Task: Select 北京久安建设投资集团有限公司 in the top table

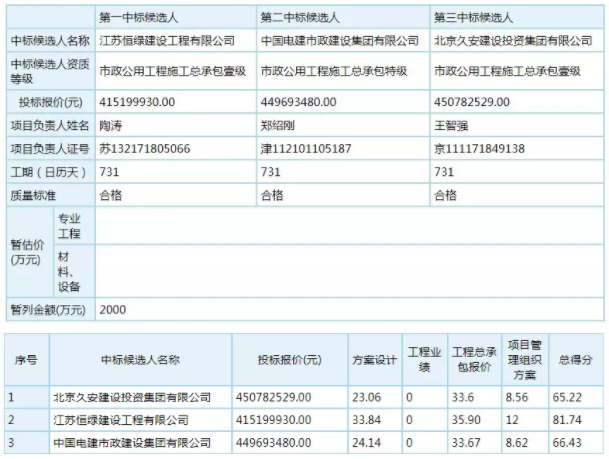Action: [x=513, y=40]
